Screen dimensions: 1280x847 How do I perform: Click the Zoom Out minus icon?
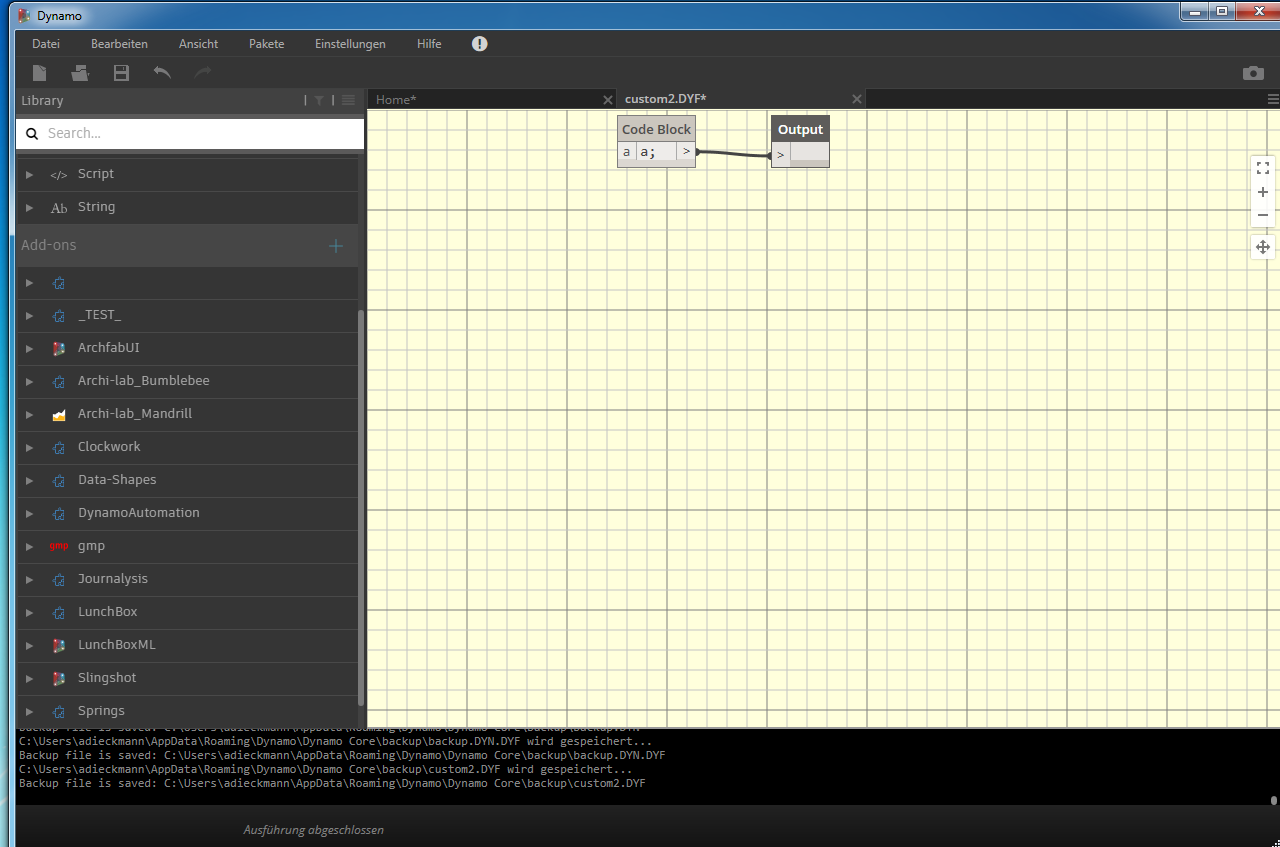click(x=1262, y=214)
